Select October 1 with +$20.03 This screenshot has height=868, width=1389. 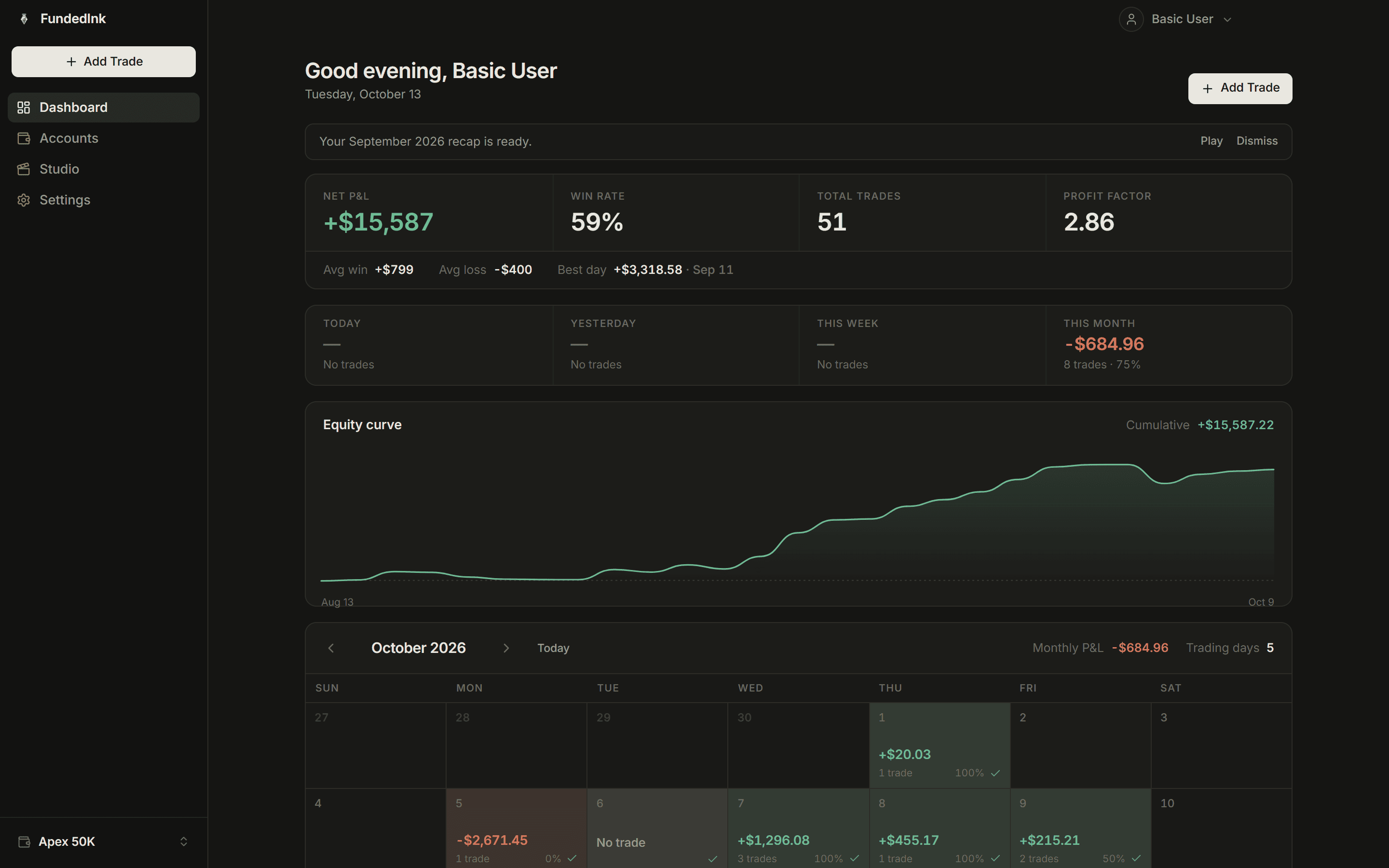940,745
